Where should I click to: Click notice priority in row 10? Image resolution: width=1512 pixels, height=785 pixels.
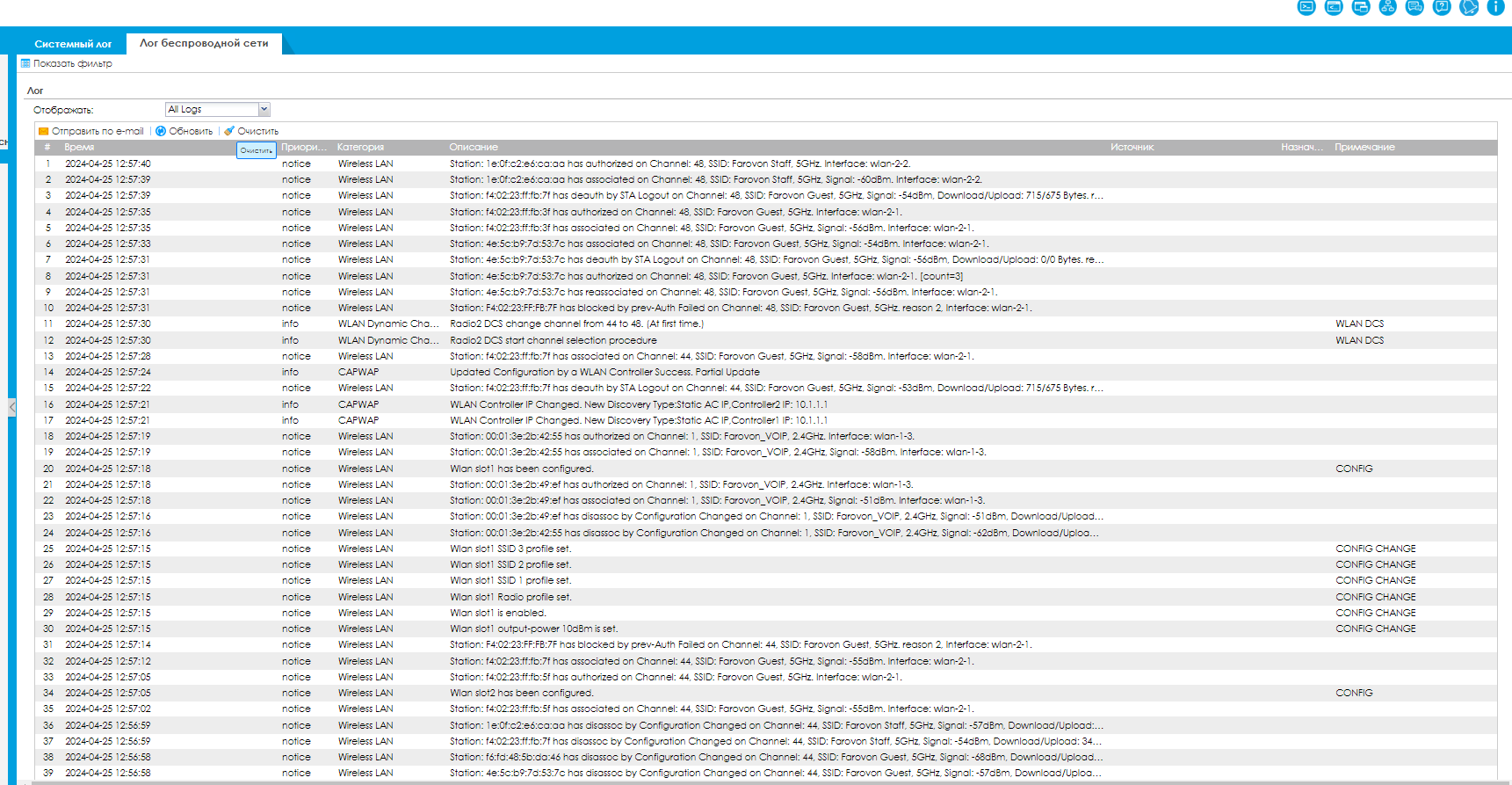coord(296,308)
